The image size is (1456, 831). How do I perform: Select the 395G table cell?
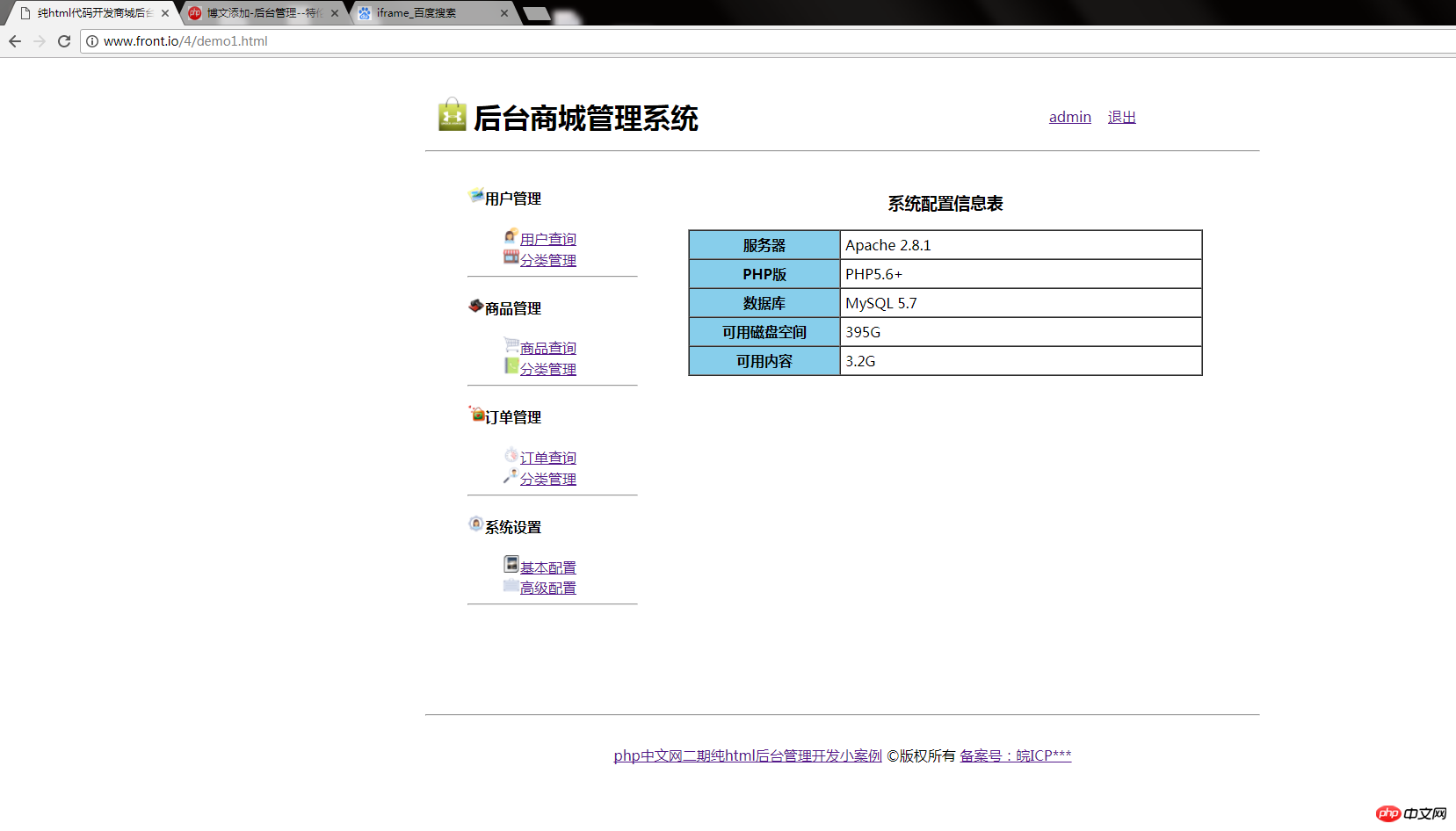coord(1021,332)
